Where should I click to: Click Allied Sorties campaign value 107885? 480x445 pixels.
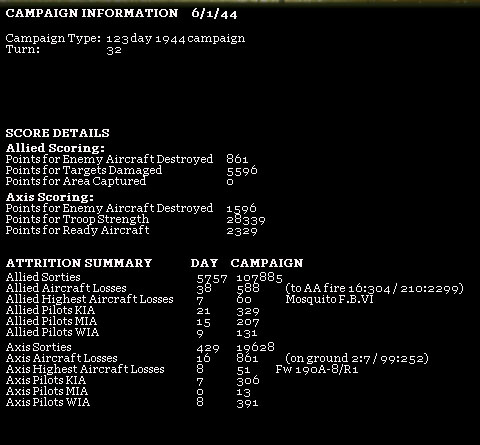tap(259, 278)
